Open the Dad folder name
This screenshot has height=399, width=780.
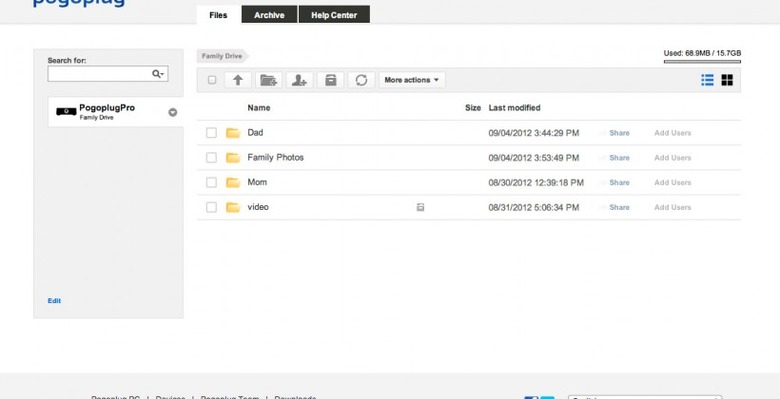(255, 133)
